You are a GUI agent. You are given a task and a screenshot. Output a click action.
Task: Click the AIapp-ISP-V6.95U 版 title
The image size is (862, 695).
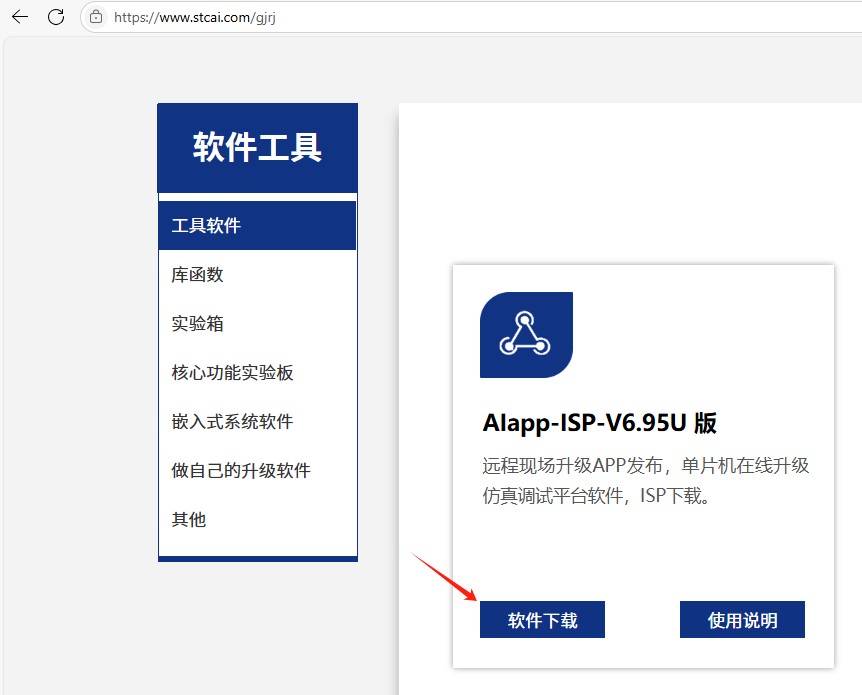point(599,423)
